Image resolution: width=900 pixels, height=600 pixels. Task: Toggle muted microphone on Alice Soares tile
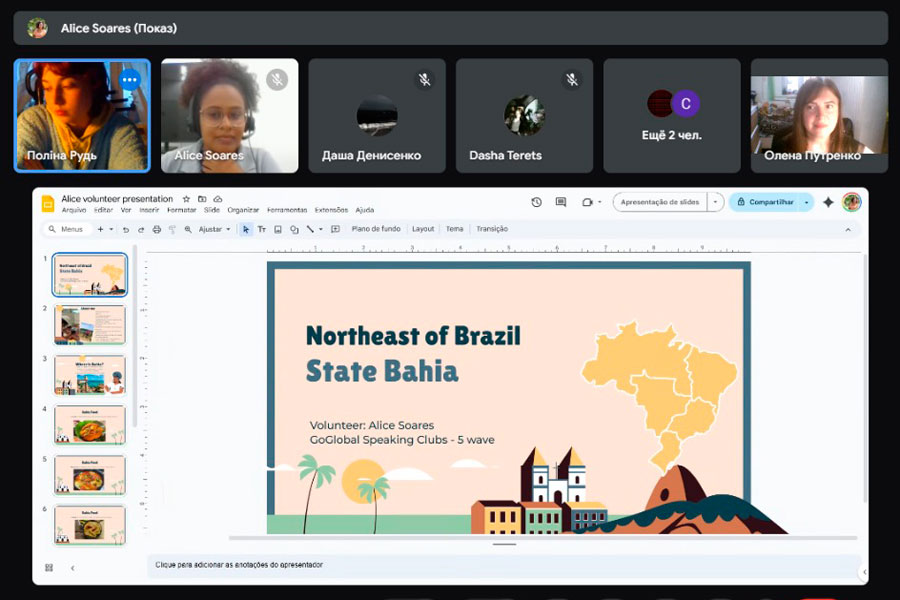[x=277, y=79]
